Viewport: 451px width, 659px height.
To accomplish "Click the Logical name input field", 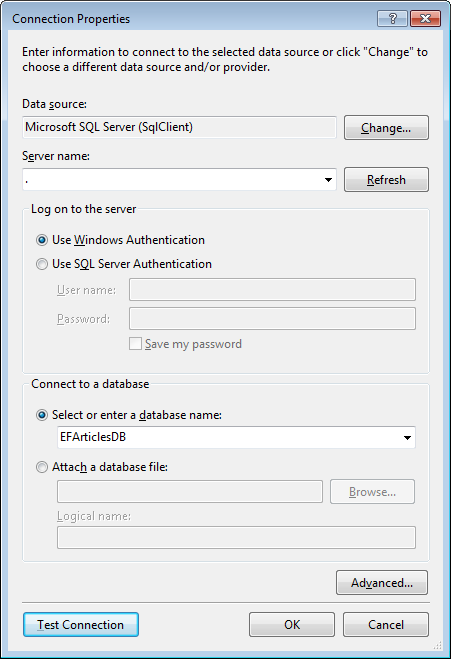I will [x=236, y=538].
